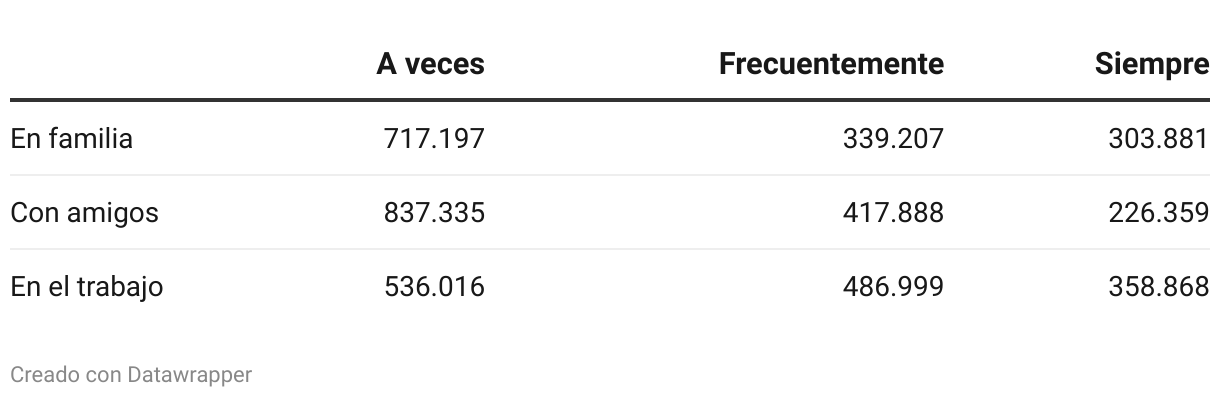Click the 'Con amigos' row label

coord(84,213)
